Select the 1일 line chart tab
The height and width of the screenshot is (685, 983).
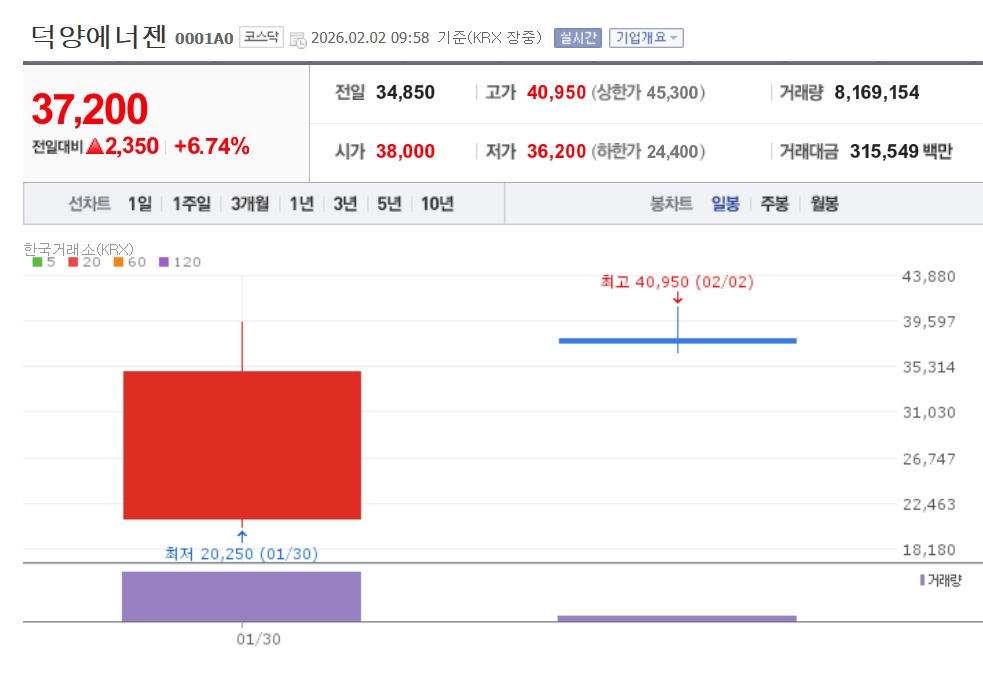coord(140,204)
